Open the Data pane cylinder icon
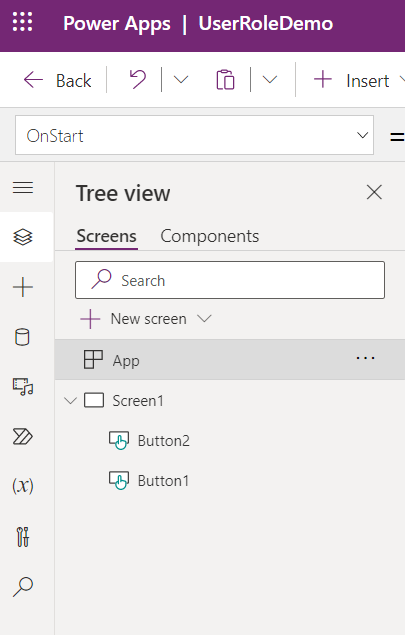The height and width of the screenshot is (635, 405). point(22,337)
